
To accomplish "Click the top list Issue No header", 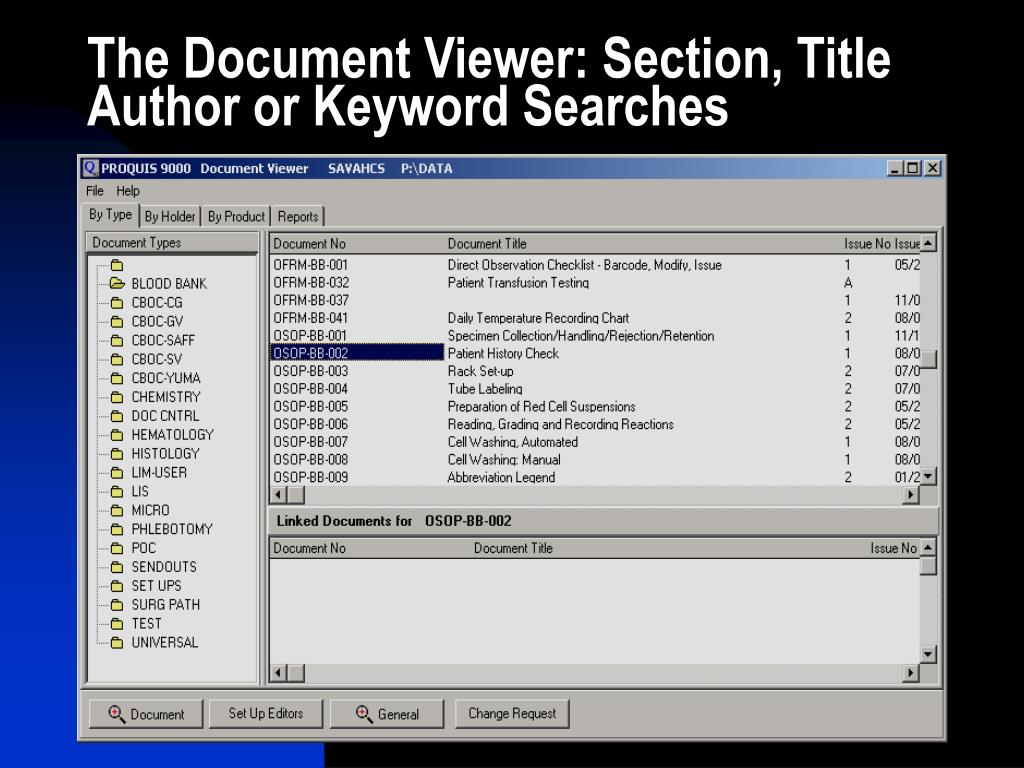I will pyautogui.click(x=867, y=244).
